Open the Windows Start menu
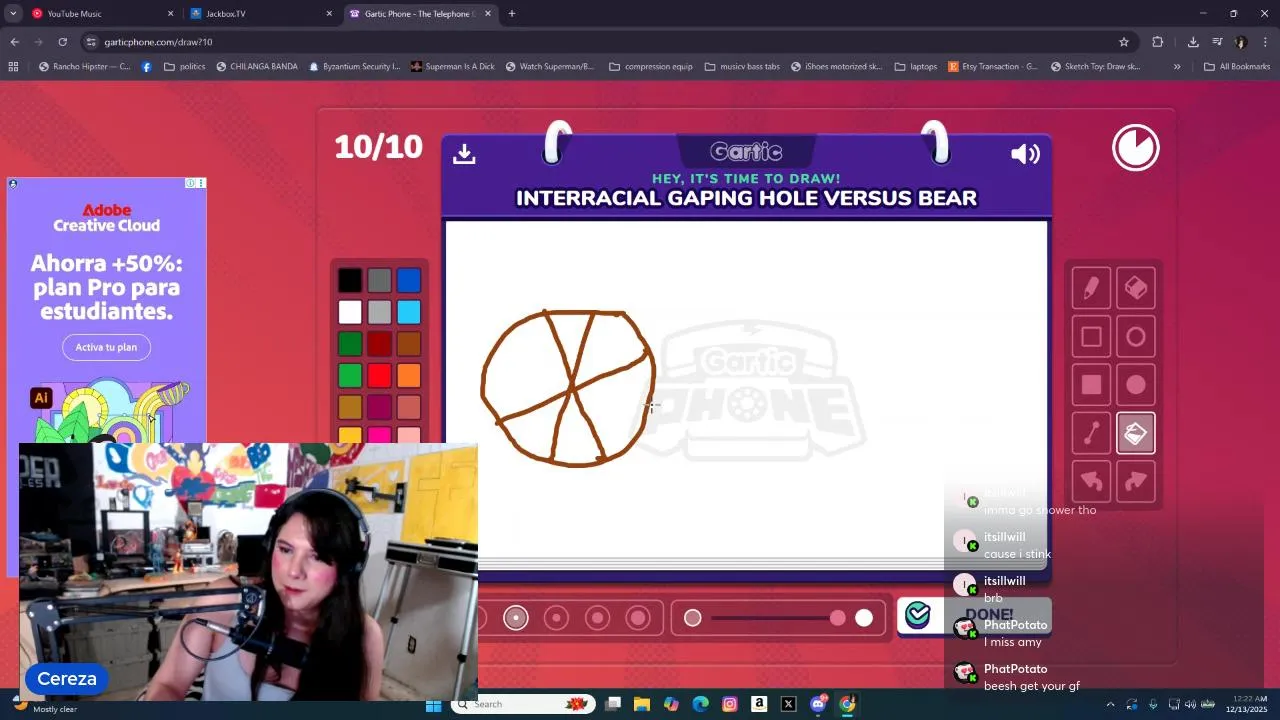The width and height of the screenshot is (1280, 720). pyautogui.click(x=433, y=704)
